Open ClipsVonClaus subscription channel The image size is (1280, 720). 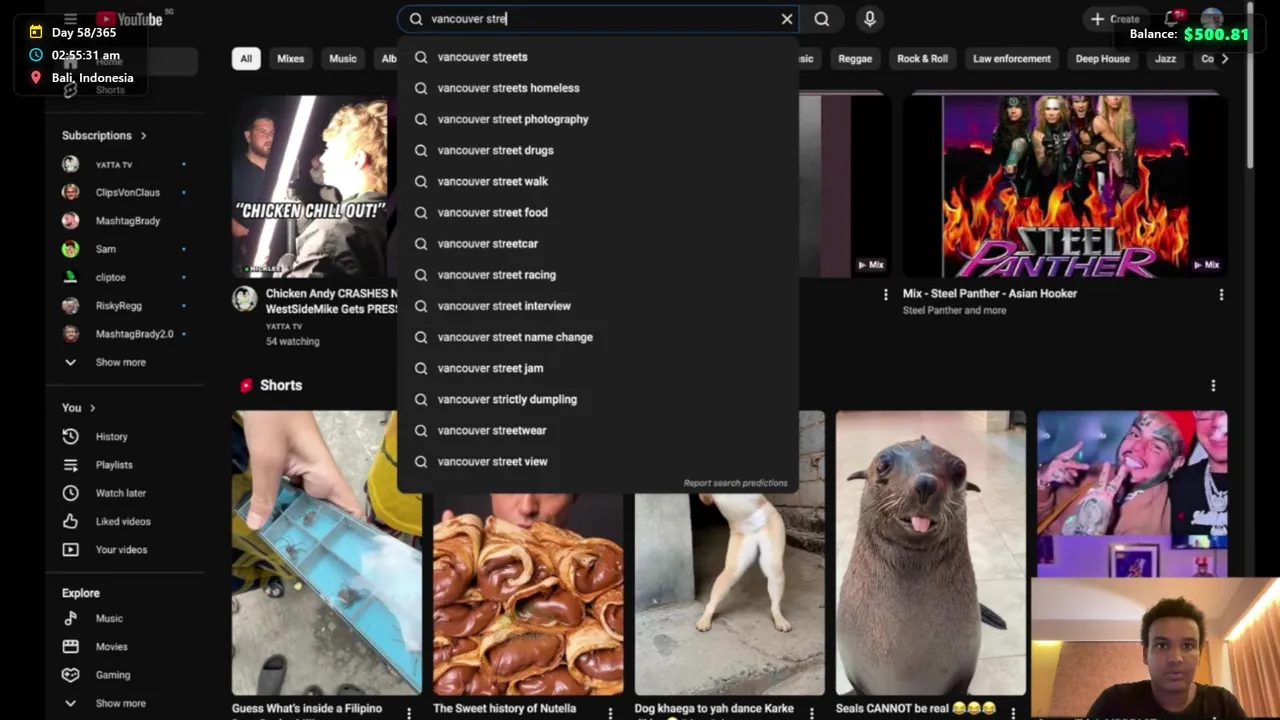point(125,192)
